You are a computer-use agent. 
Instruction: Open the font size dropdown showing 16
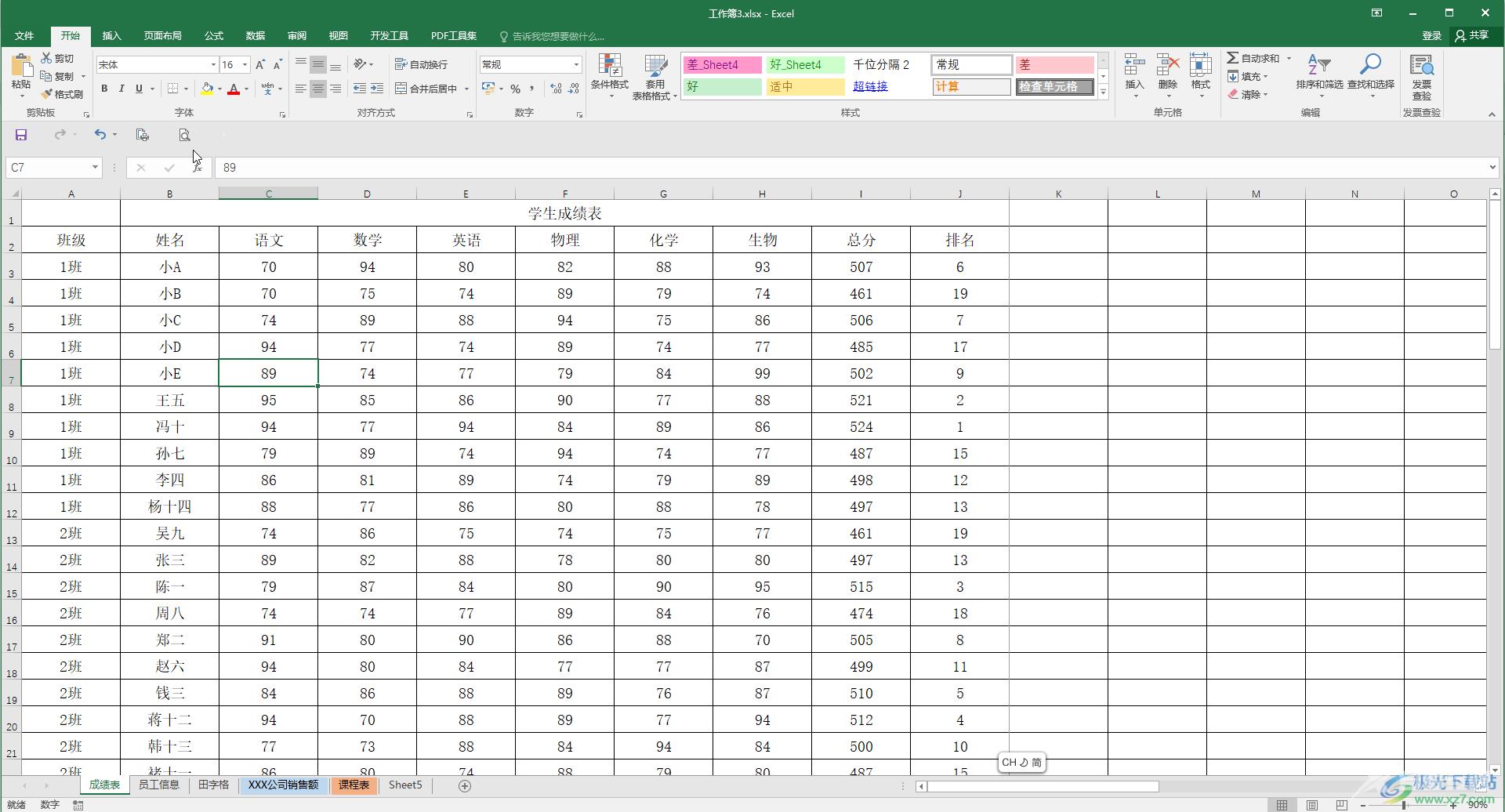245,64
